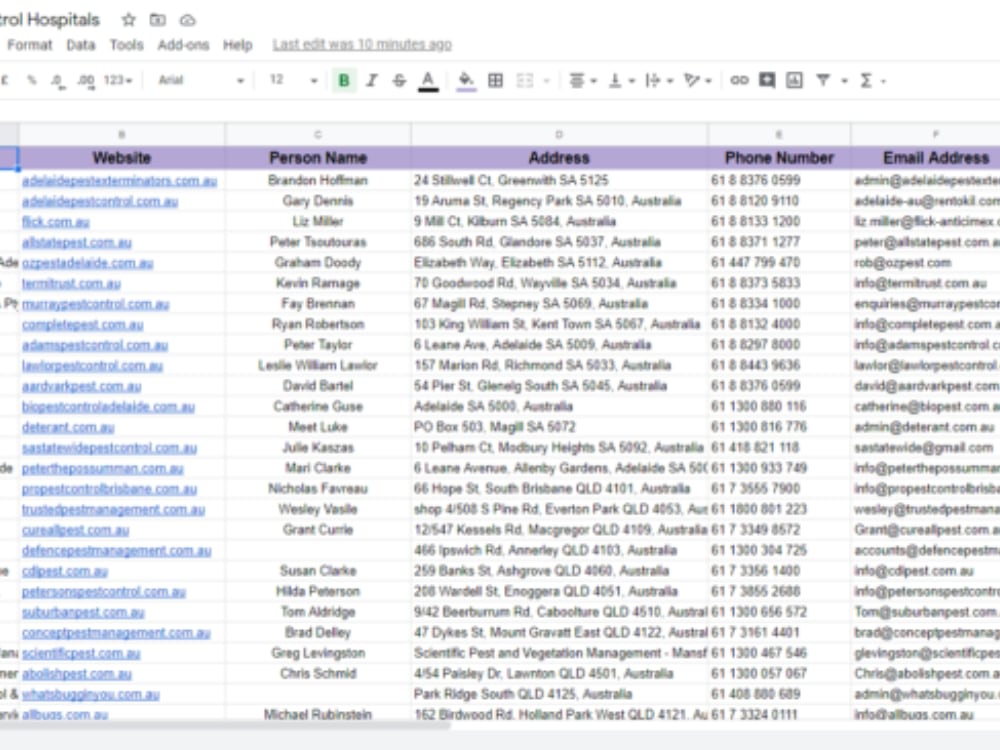Open flick.com.au link

pyautogui.click(x=55, y=222)
